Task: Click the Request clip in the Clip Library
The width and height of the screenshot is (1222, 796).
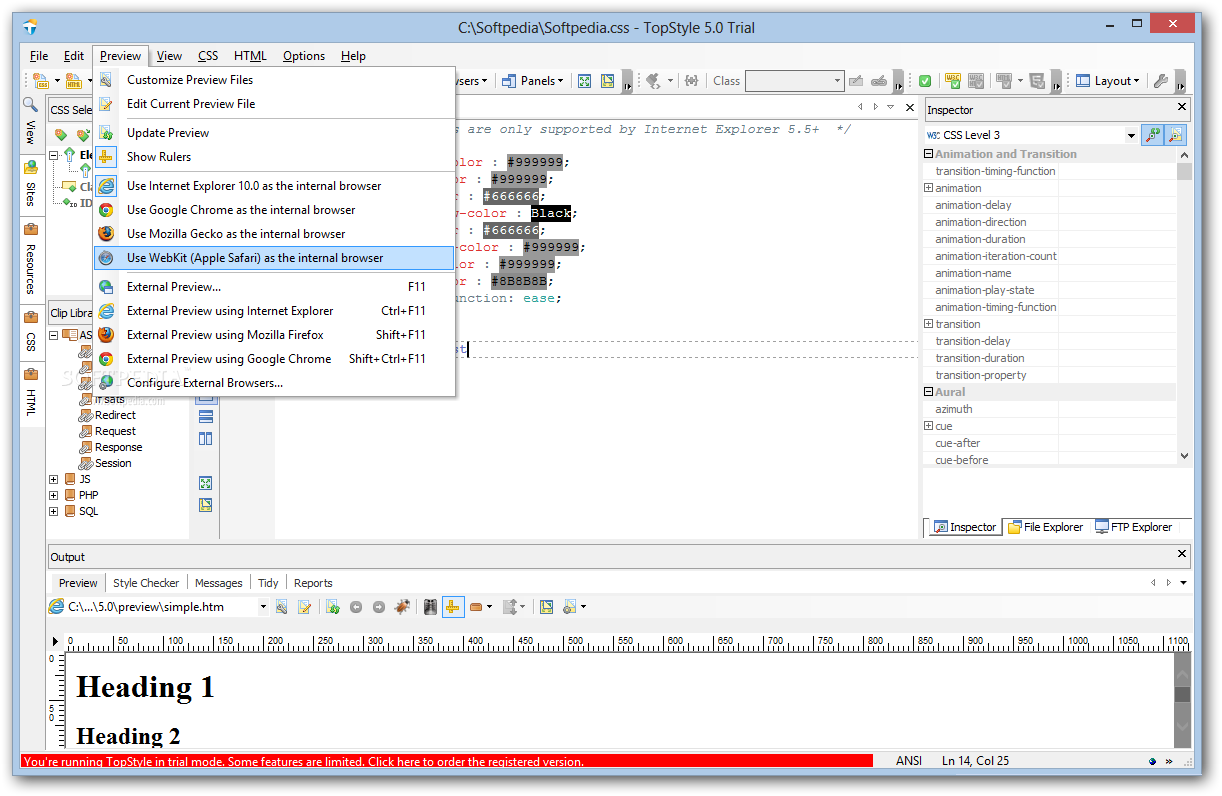Action: (x=115, y=431)
